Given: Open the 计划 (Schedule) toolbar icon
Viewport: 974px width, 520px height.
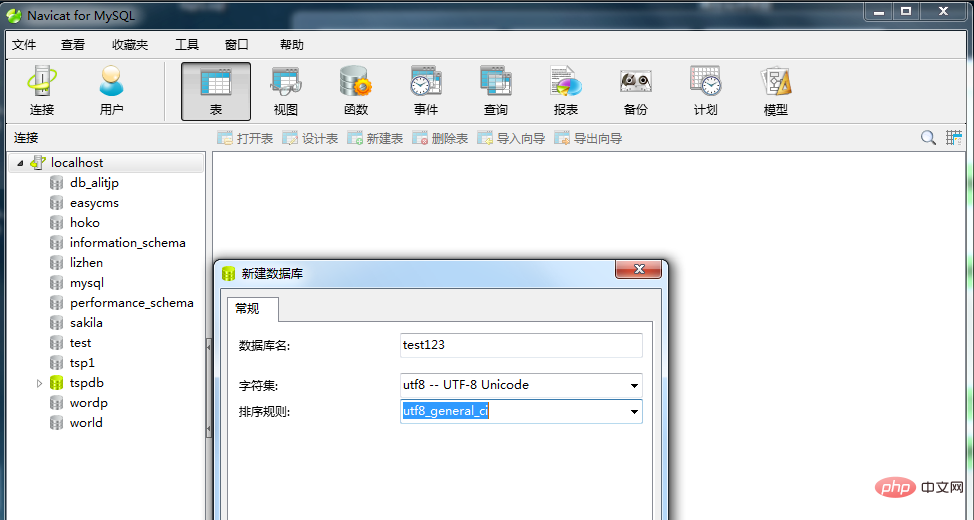Looking at the screenshot, I should [706, 91].
